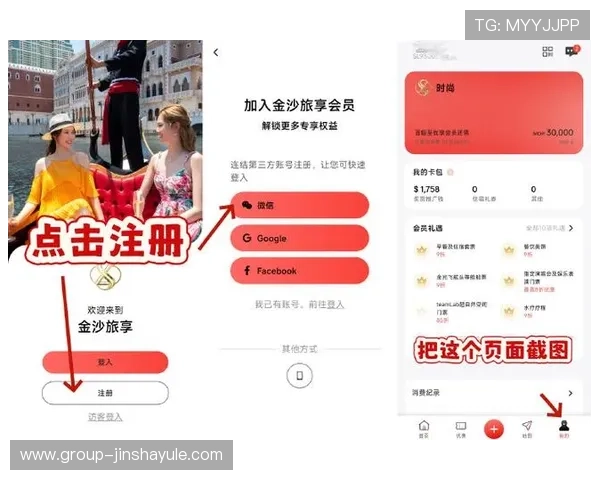Open the offers tab next to home
This screenshot has height=480, width=600.
coord(461,429)
